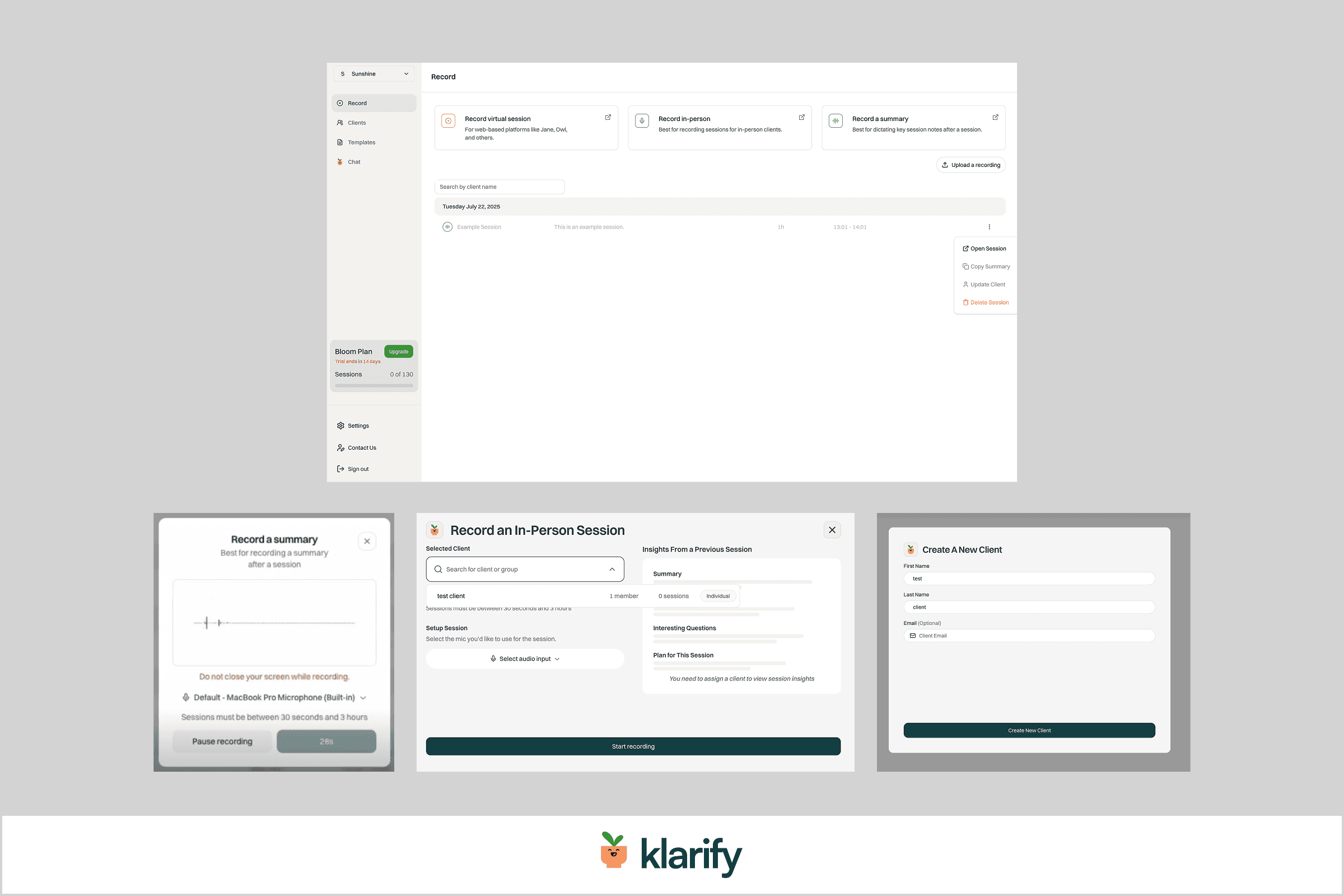Viewport: 1344px width, 896px height.
Task: Click Sign out in the sidebar
Action: point(358,469)
